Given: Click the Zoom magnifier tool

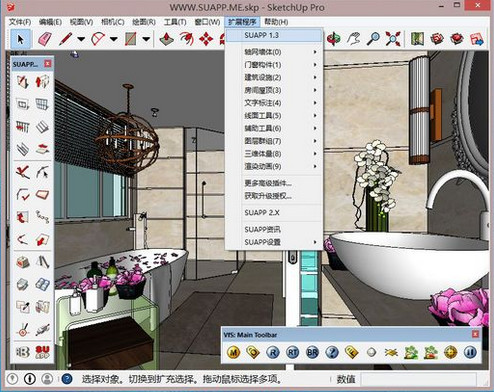Looking at the screenshot, I should (373, 39).
